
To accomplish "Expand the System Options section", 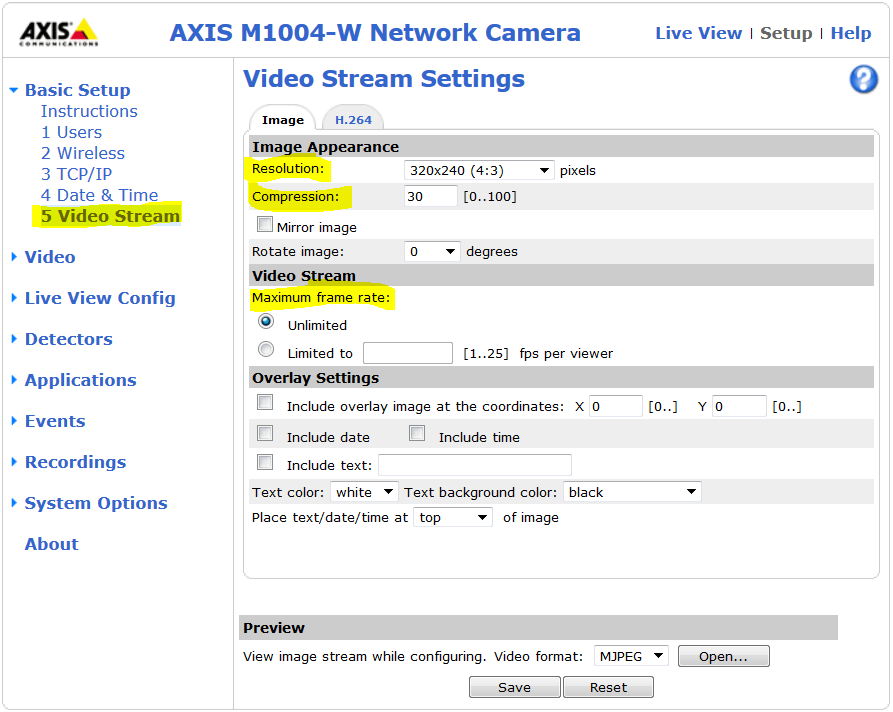I will pyautogui.click(x=95, y=503).
